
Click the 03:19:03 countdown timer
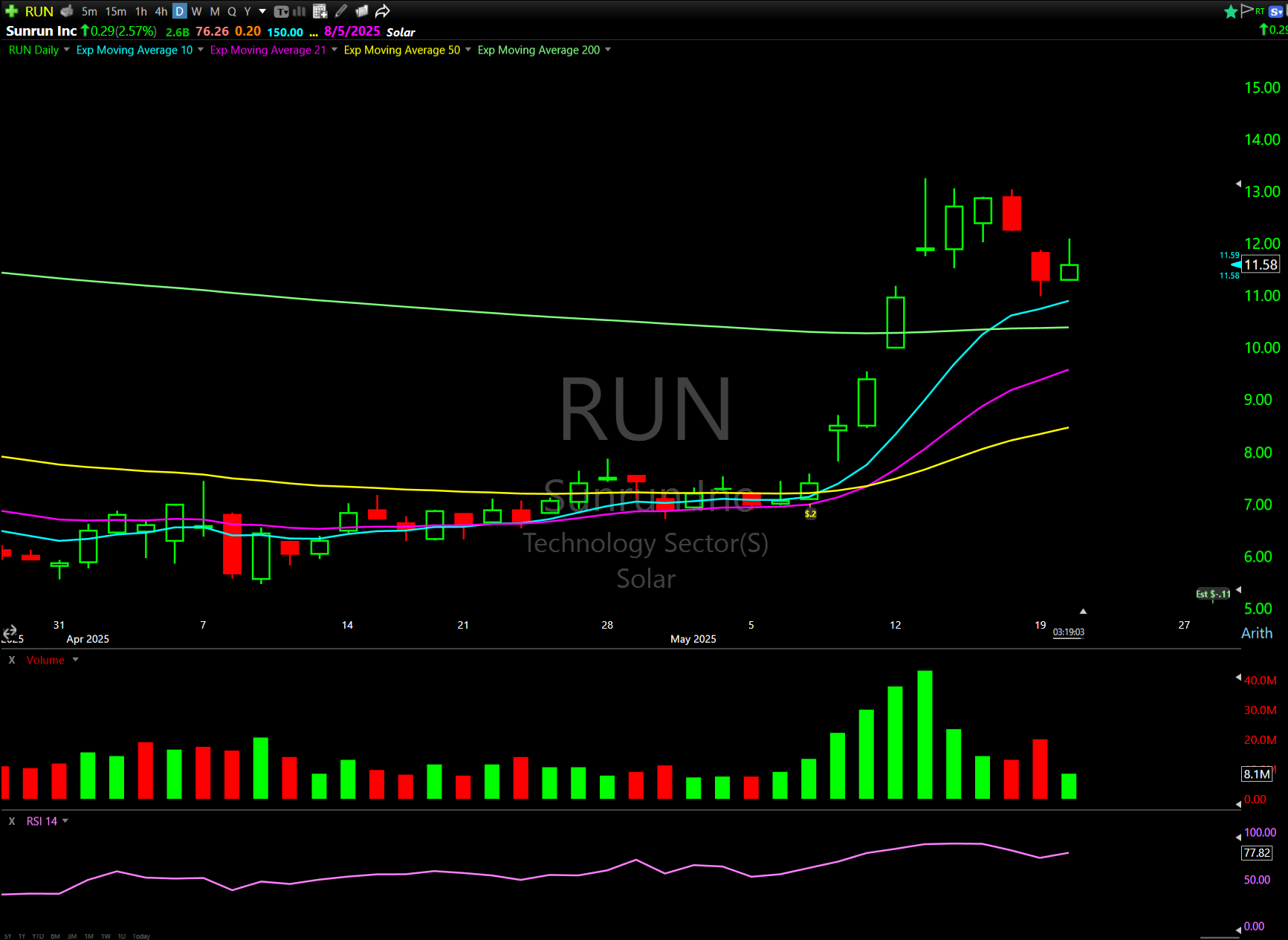pos(1069,632)
